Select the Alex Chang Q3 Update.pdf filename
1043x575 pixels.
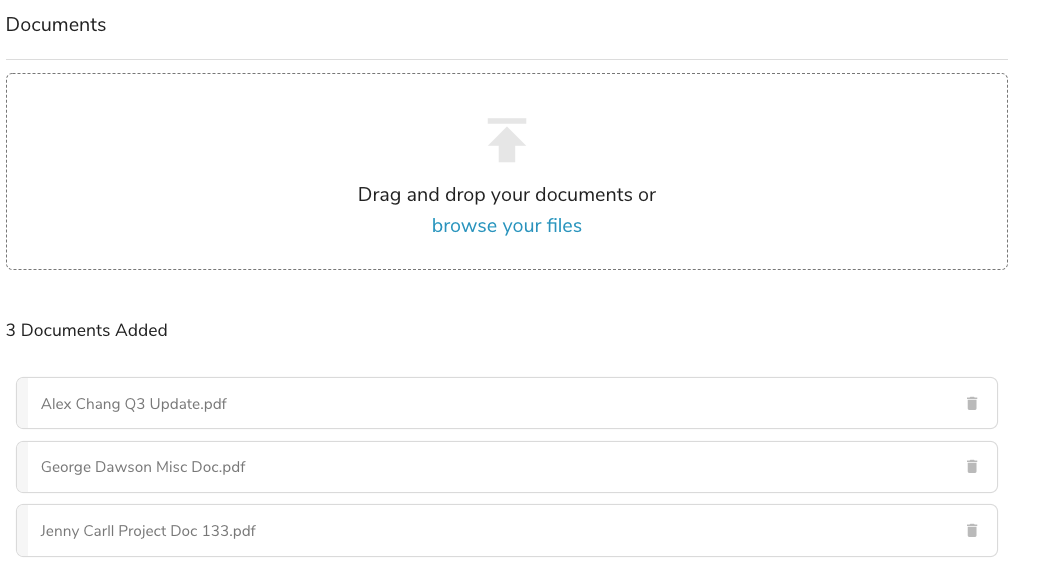pyautogui.click(x=134, y=404)
